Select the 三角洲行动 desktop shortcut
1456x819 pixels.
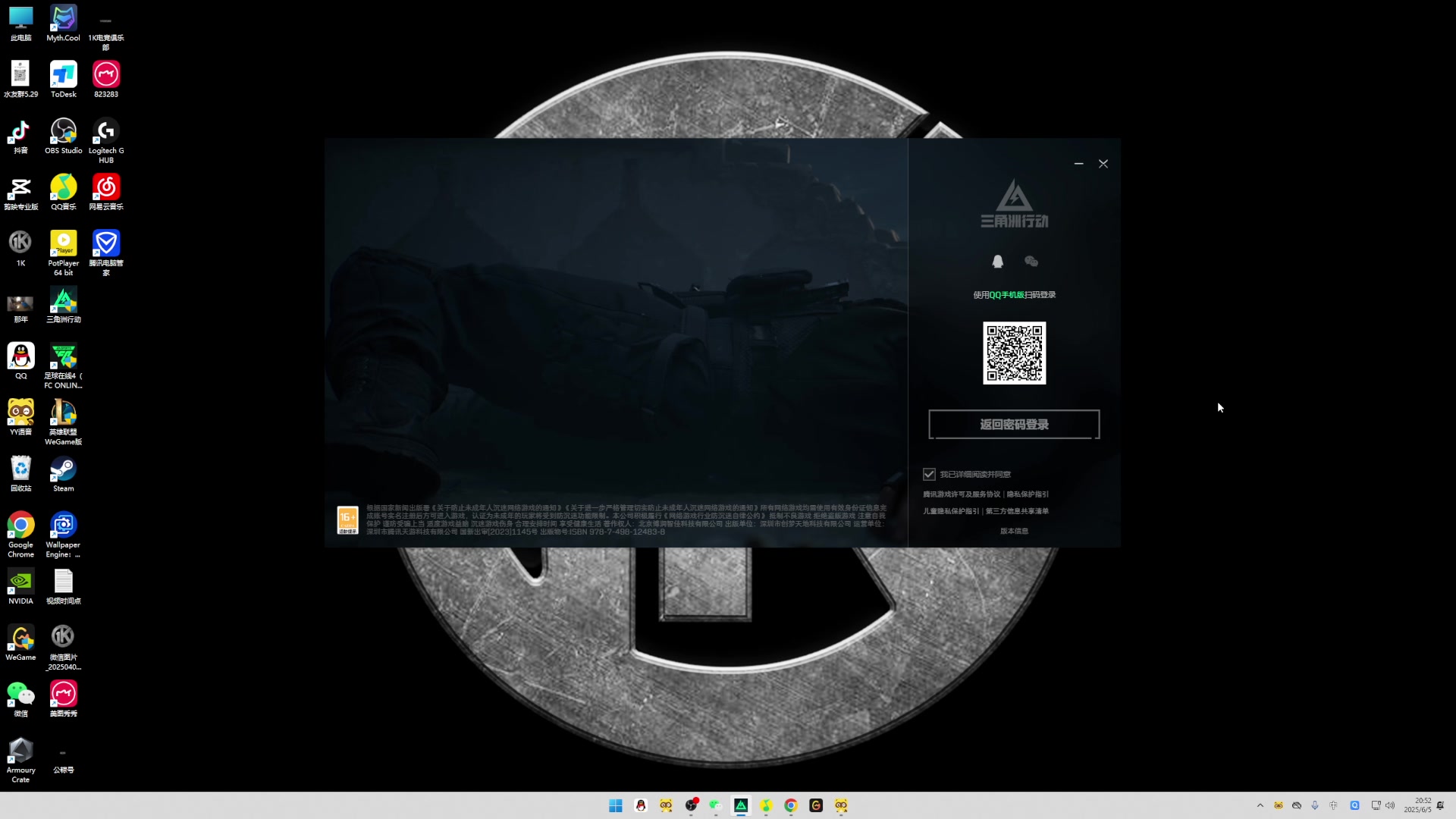tap(63, 306)
